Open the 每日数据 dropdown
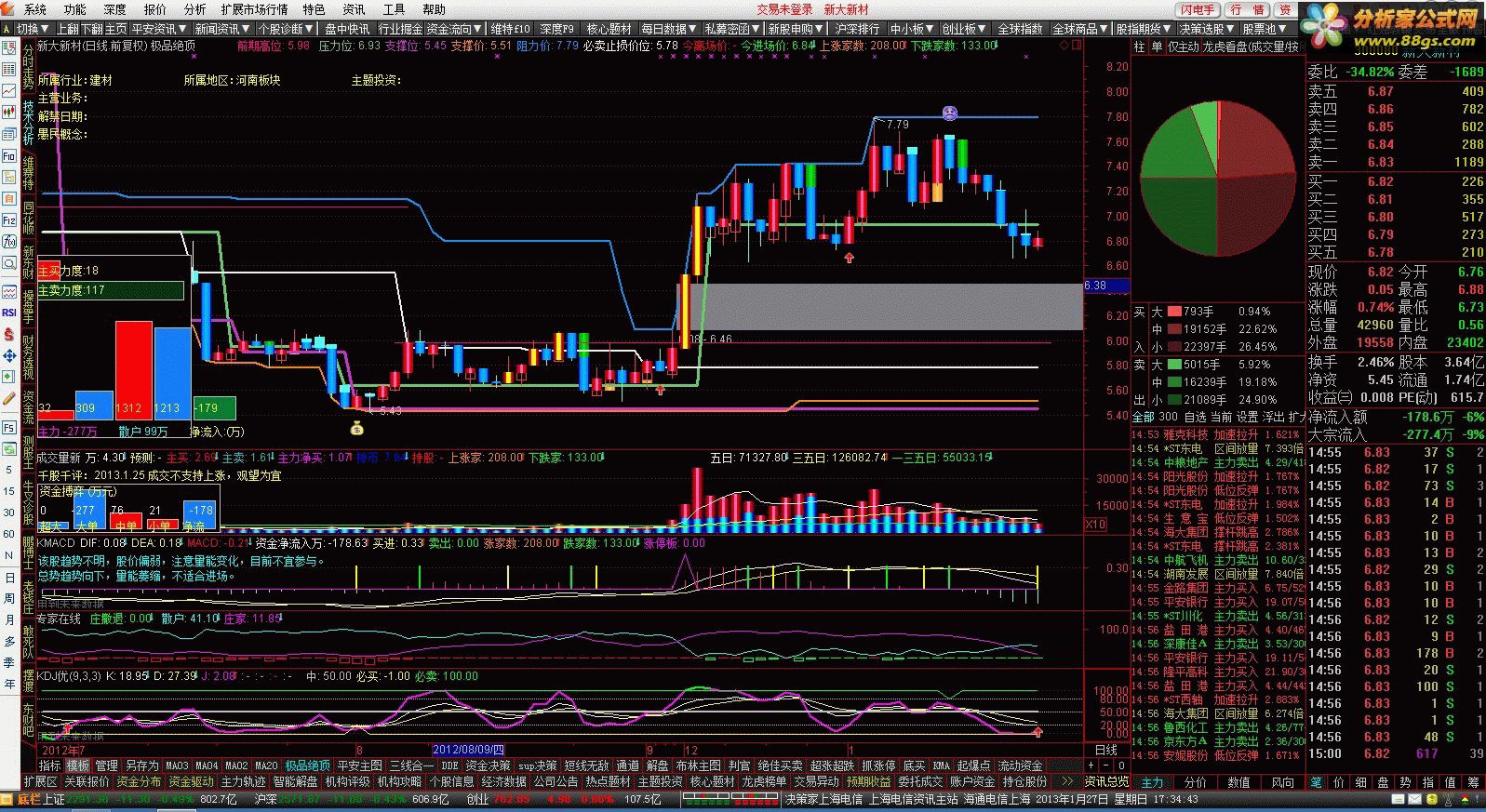Image resolution: width=1486 pixels, height=812 pixels. 669,29
